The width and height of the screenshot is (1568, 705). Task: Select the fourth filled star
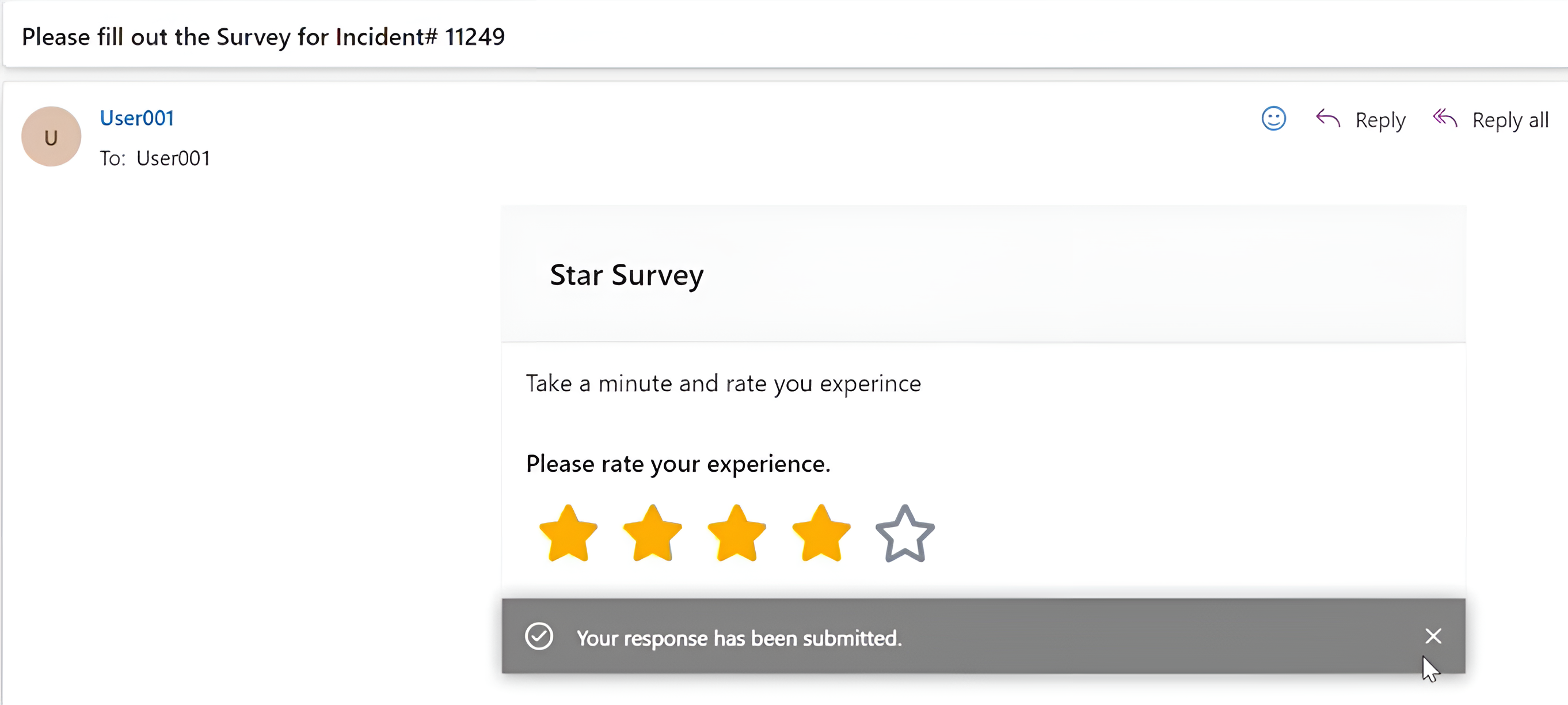click(821, 533)
